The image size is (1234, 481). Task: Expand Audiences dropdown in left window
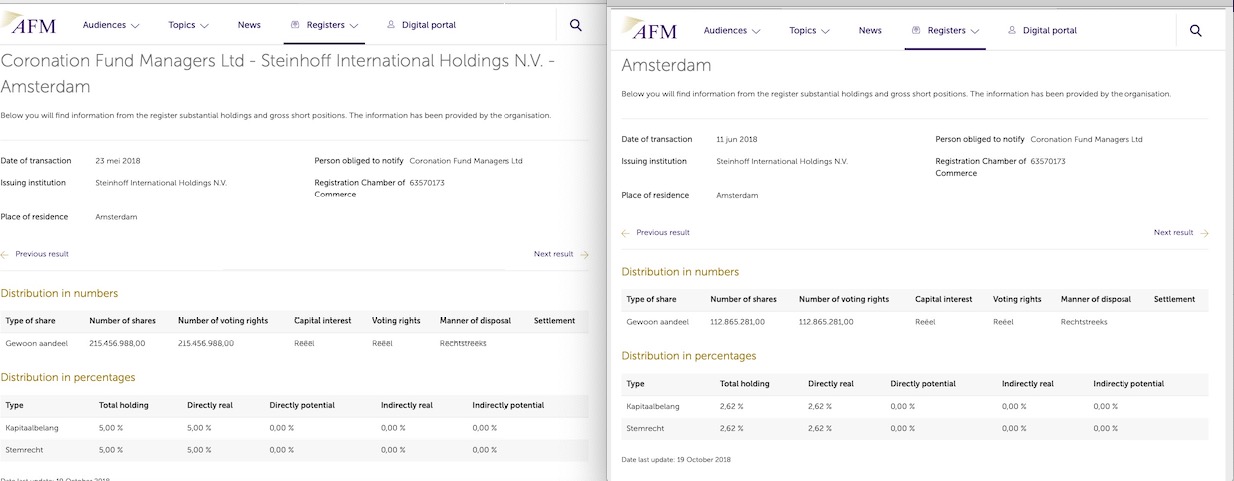click(x=111, y=25)
